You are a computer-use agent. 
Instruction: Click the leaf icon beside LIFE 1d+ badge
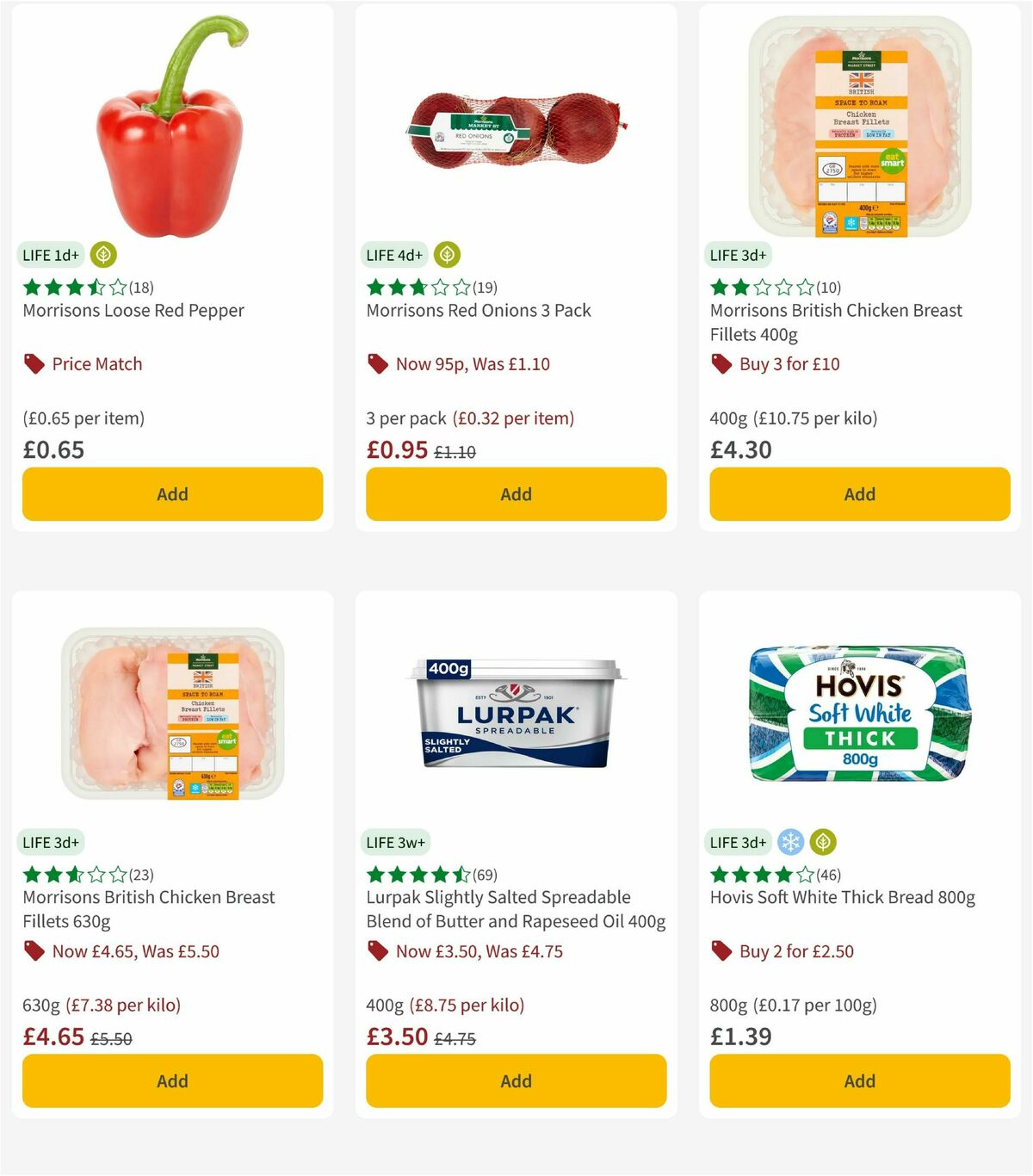pyautogui.click(x=102, y=255)
